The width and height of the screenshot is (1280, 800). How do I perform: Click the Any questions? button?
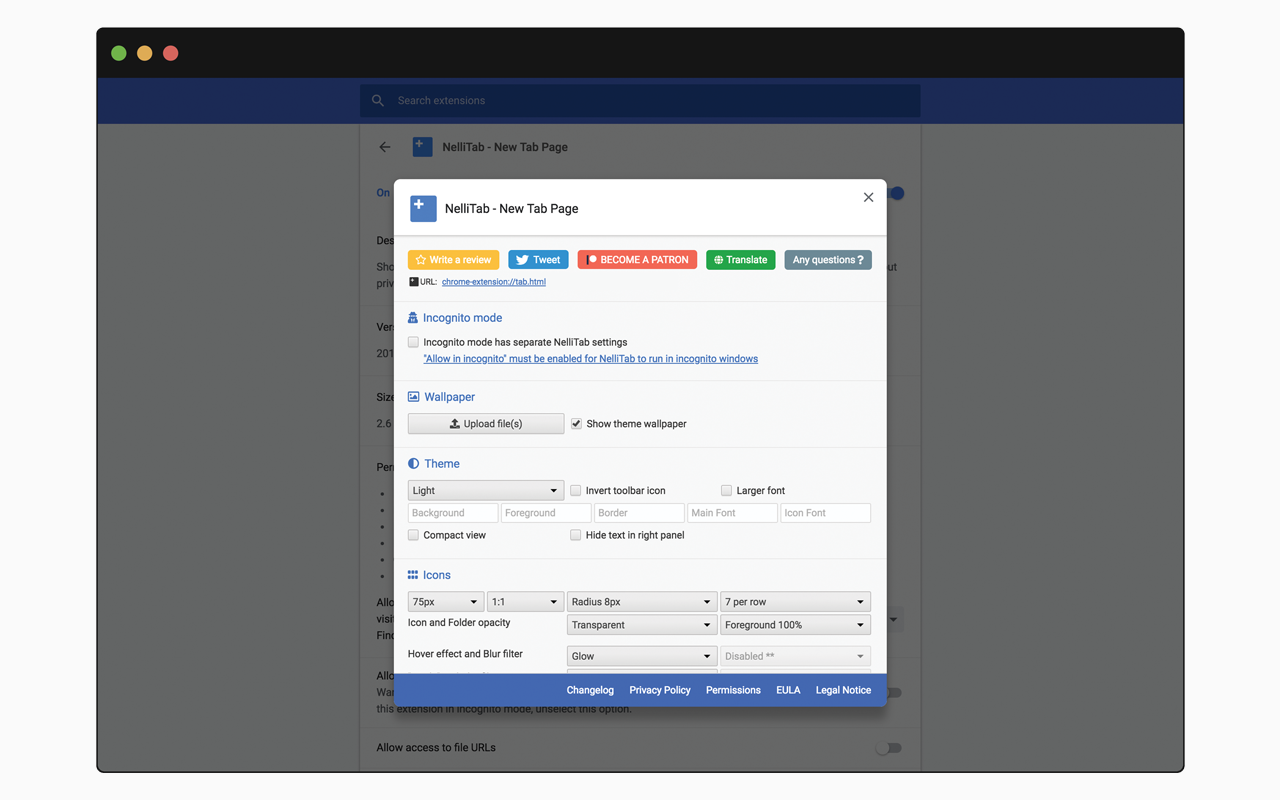(828, 260)
